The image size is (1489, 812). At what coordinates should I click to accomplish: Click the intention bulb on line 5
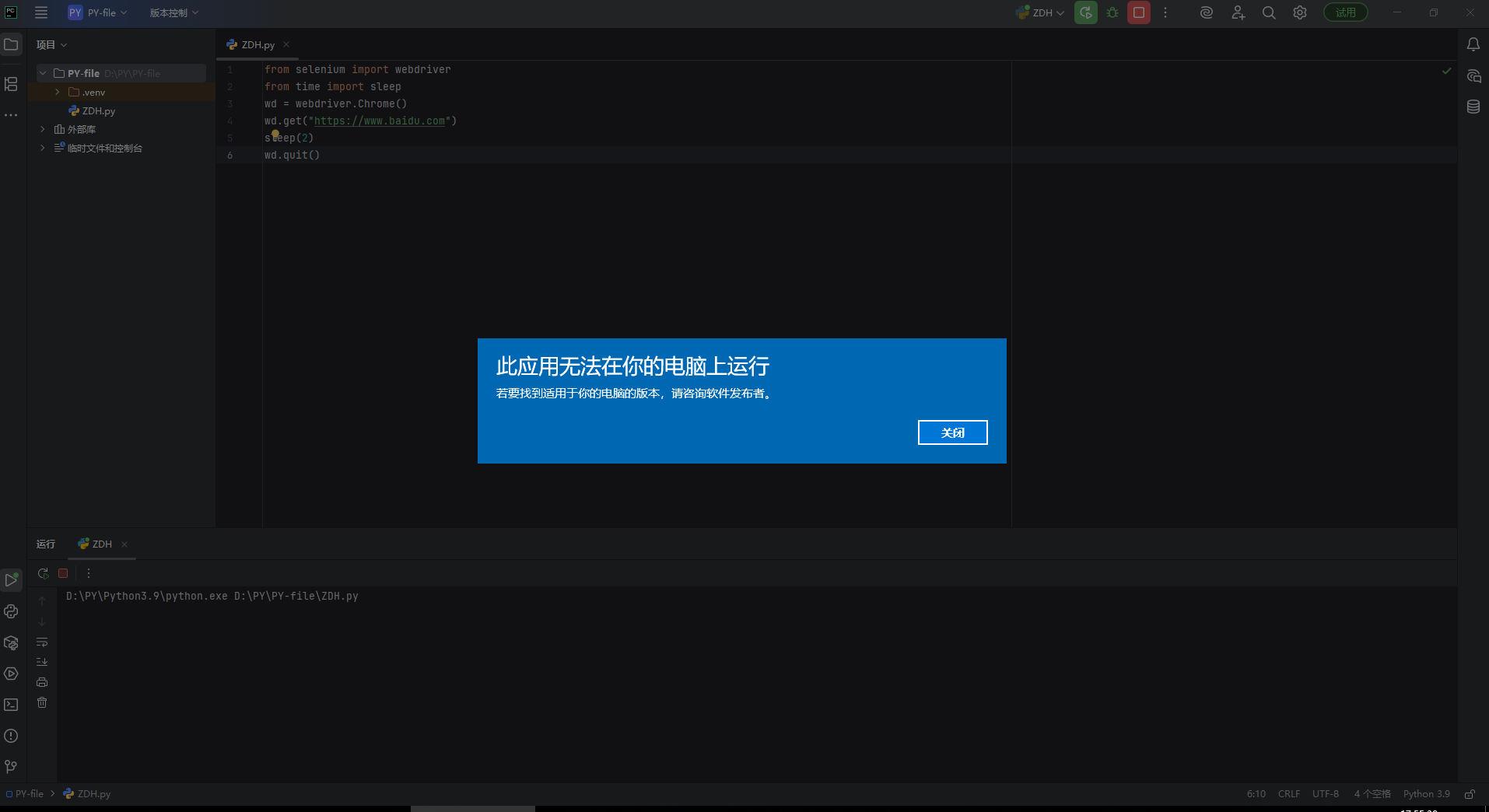tap(275, 134)
